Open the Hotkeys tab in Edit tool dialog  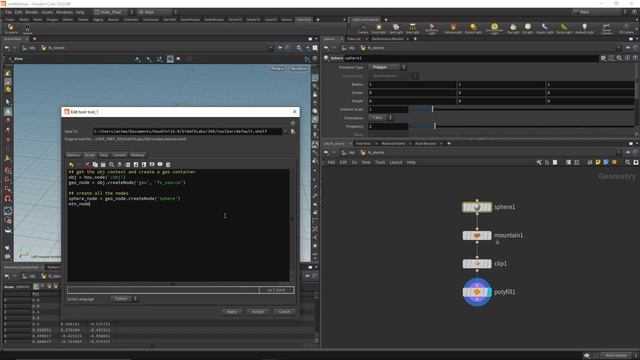[138, 155]
